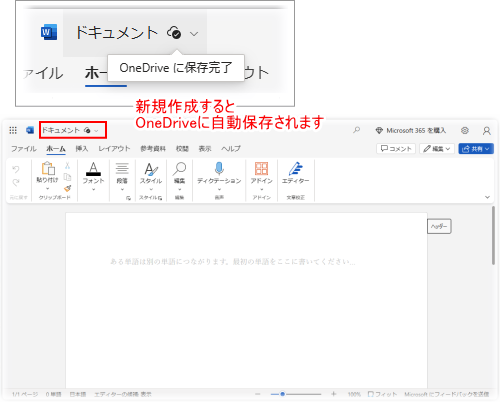Open the app launcher waffle icon
The height and width of the screenshot is (402, 500).
point(13,130)
